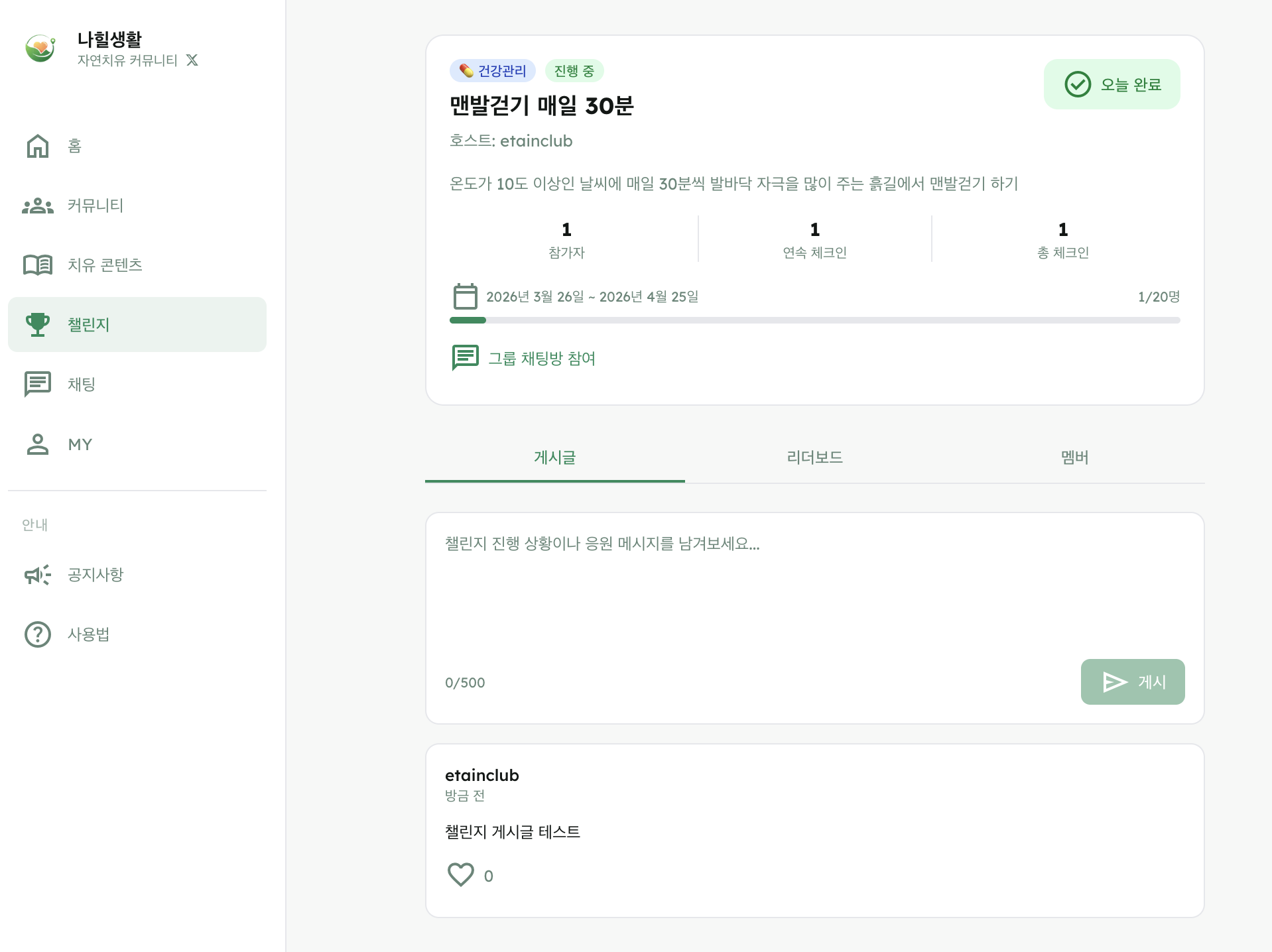
Task: Click the X social link icon
Action: point(192,60)
